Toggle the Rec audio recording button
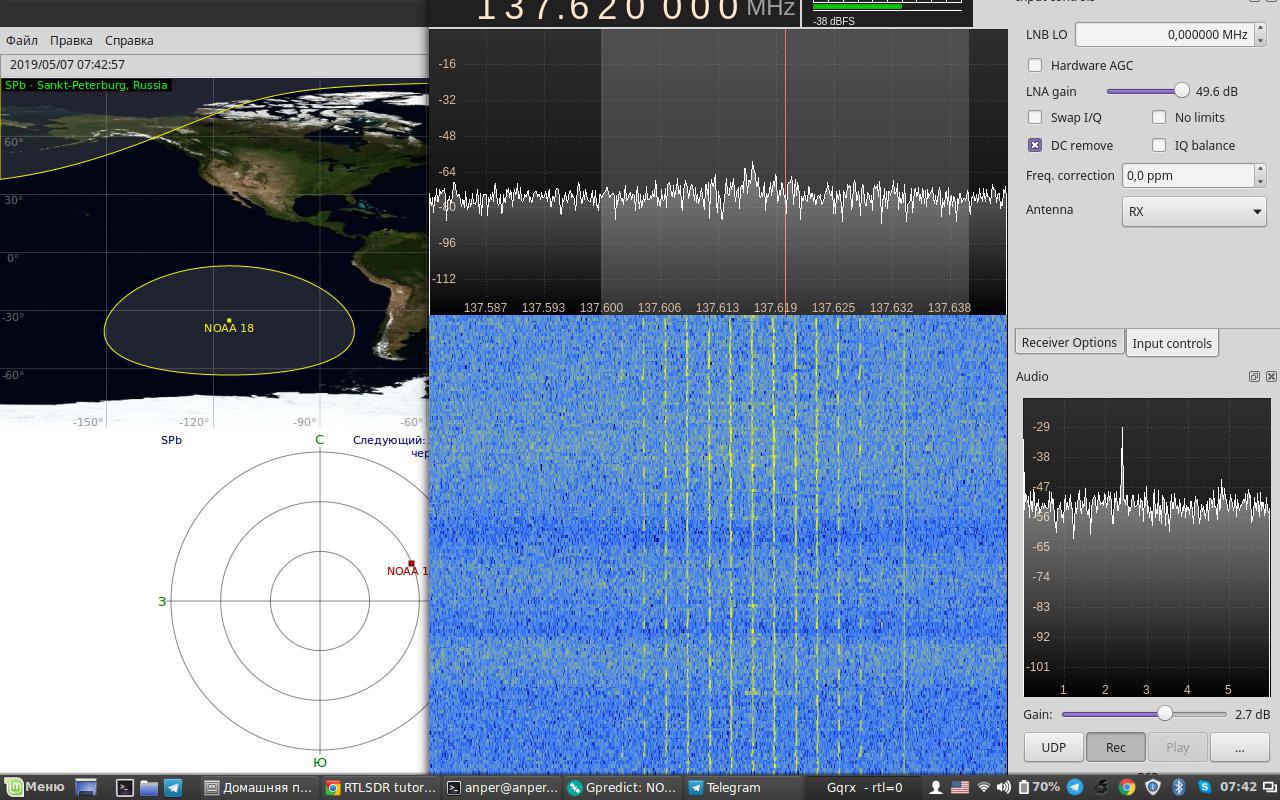The image size is (1280, 800). (1115, 747)
